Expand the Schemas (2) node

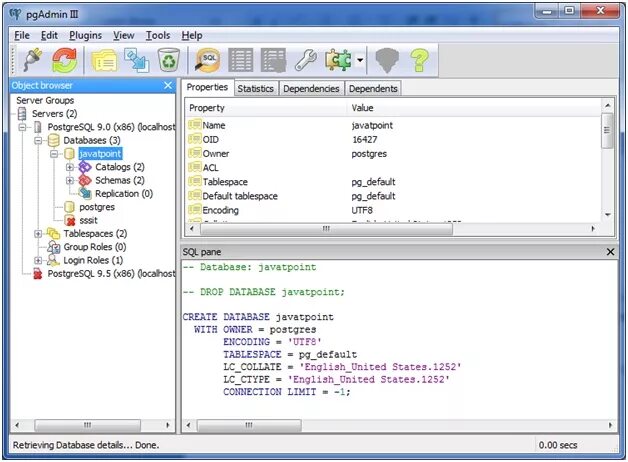[70, 180]
